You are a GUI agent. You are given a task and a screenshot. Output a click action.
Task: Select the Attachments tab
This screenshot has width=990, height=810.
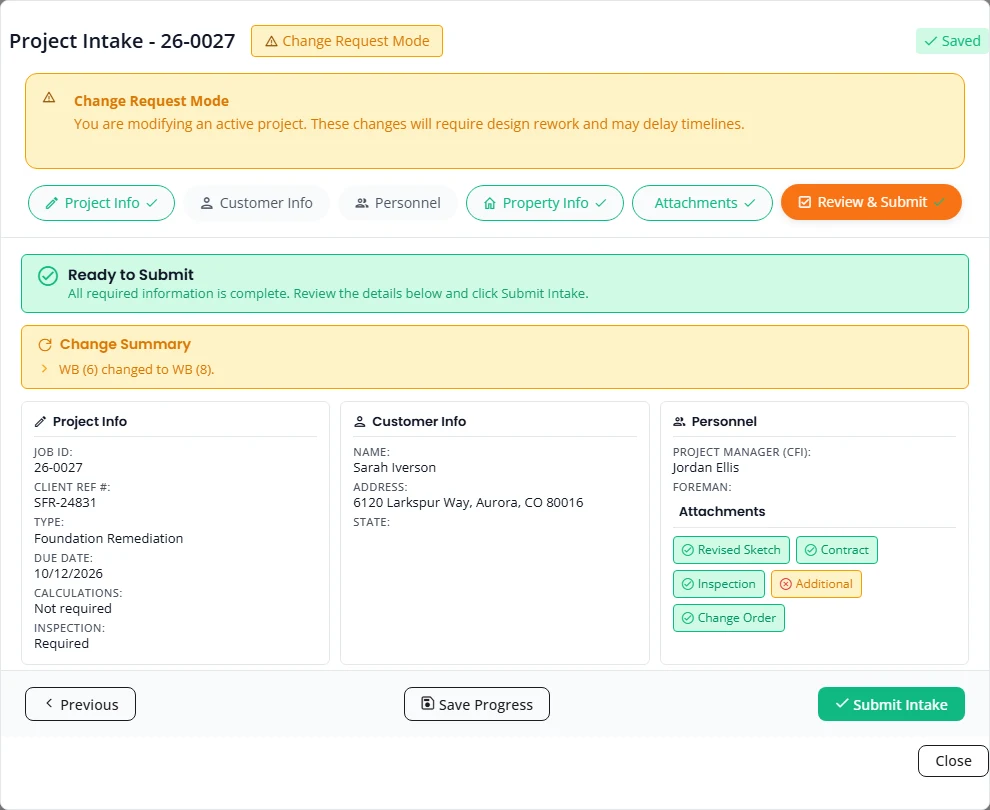tap(702, 203)
